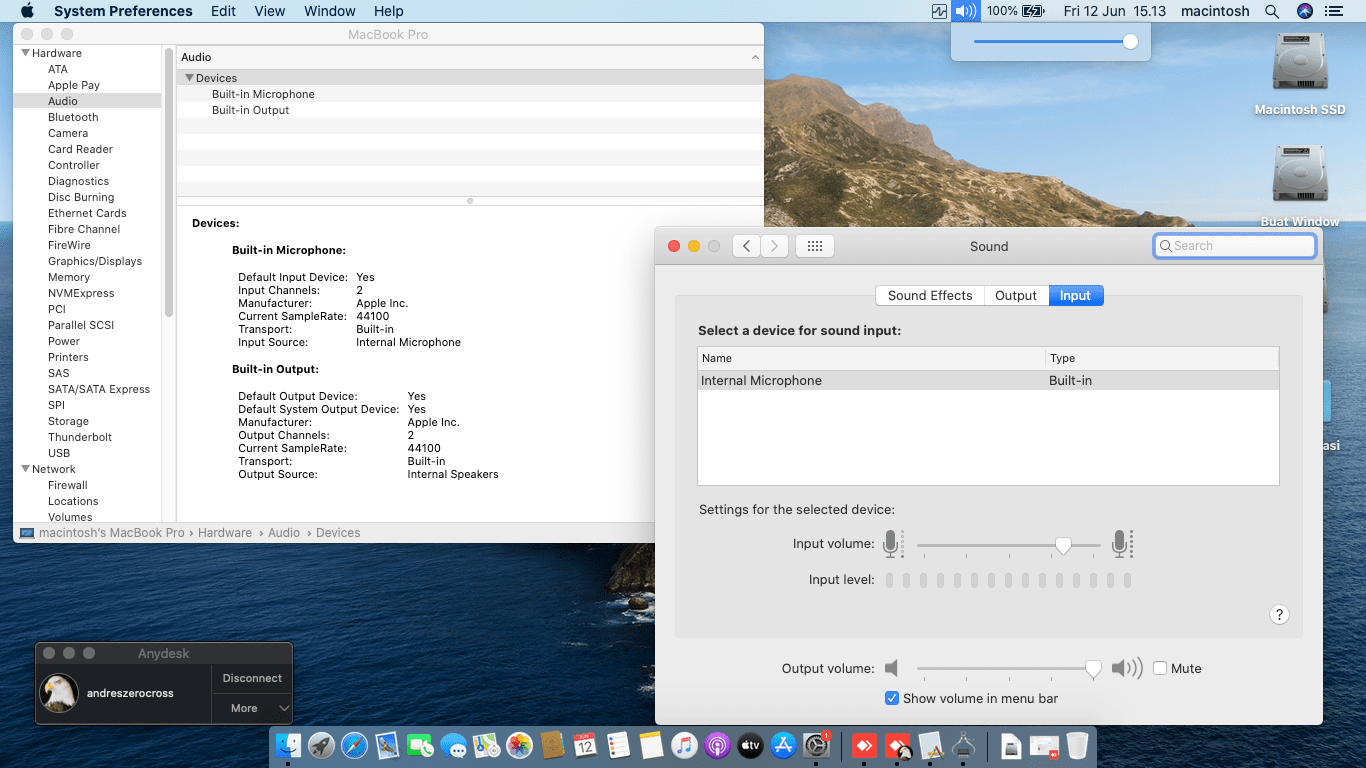Open the More dropdown in Anydesk

point(252,708)
